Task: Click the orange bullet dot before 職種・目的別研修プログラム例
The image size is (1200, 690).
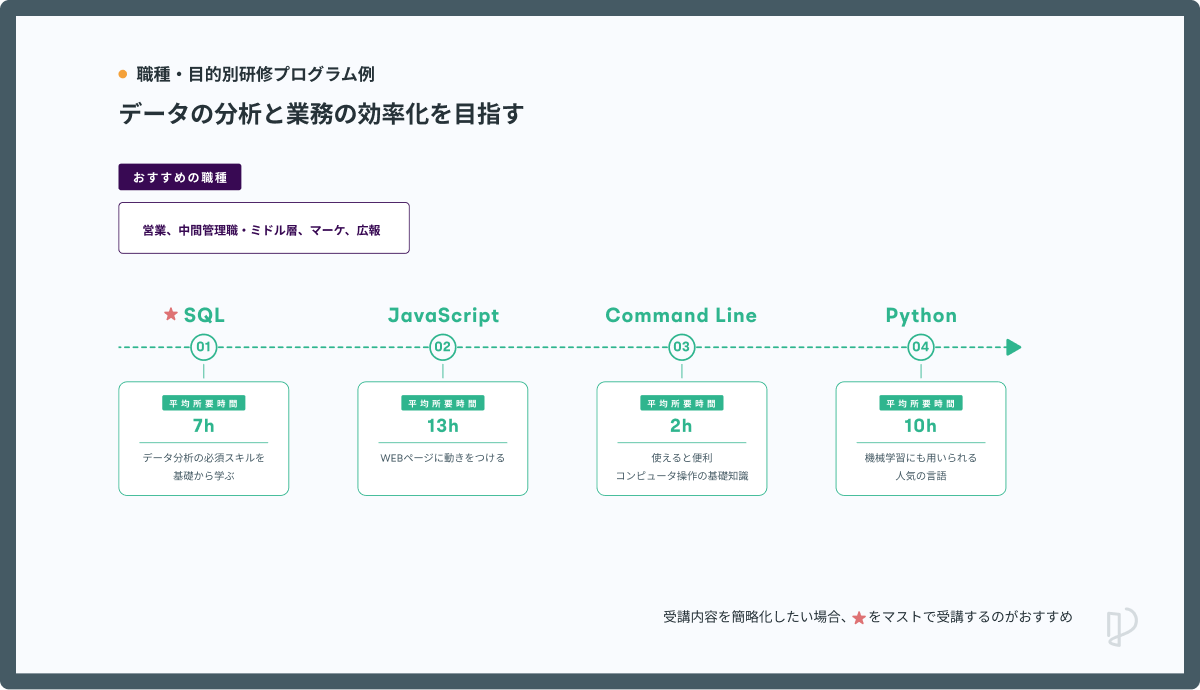Action: (x=123, y=74)
